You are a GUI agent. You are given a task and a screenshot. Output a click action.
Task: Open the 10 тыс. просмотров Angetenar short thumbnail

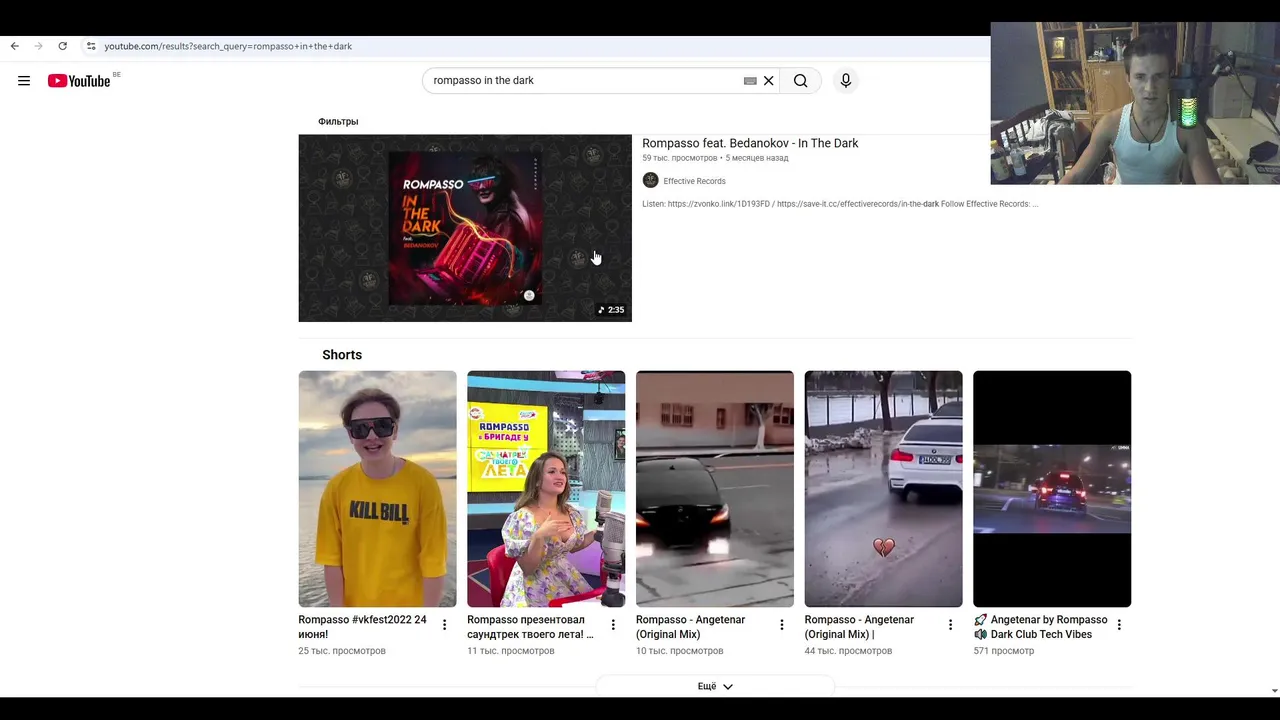[715, 489]
